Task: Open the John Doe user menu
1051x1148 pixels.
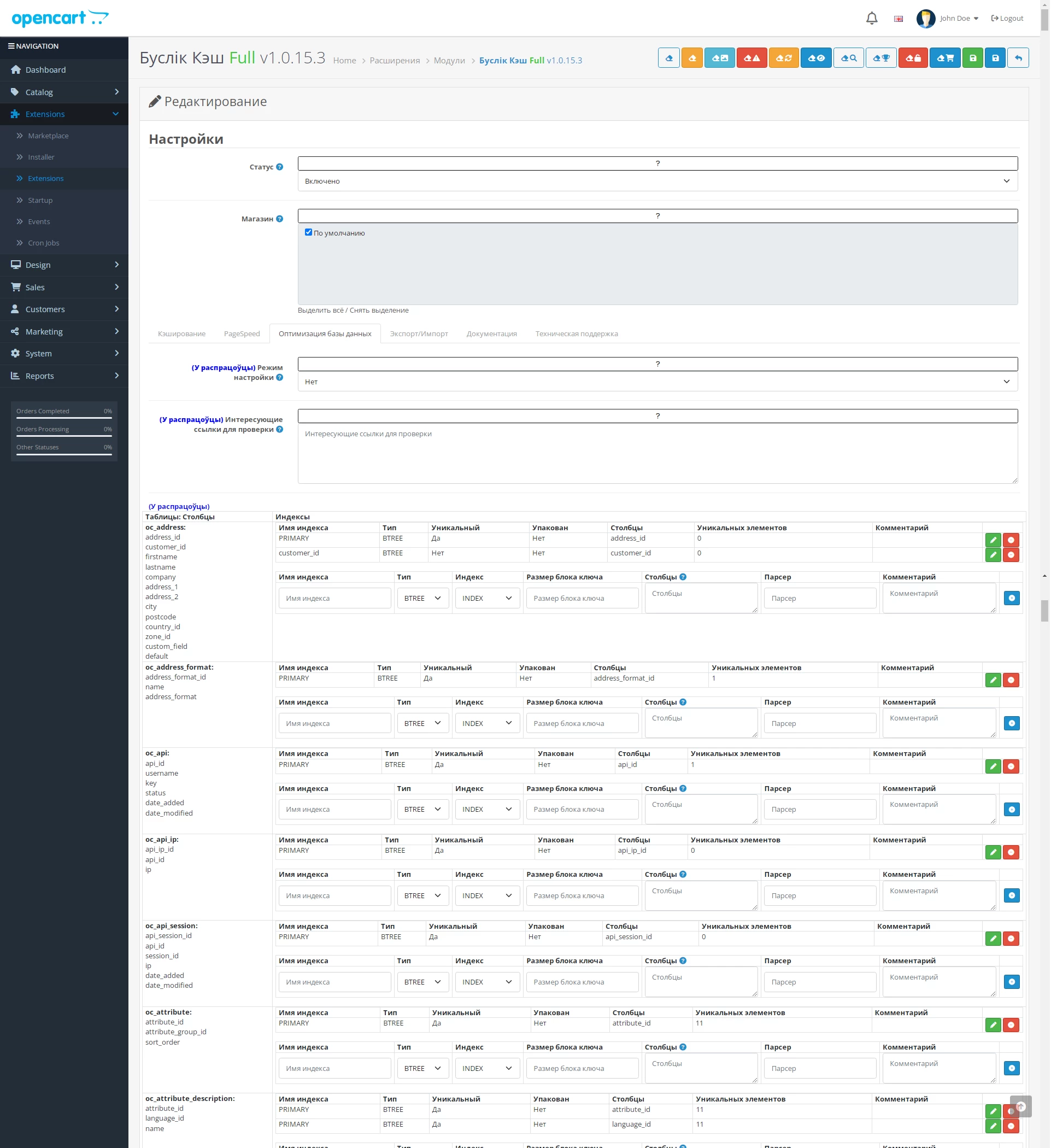Action: coord(948,18)
